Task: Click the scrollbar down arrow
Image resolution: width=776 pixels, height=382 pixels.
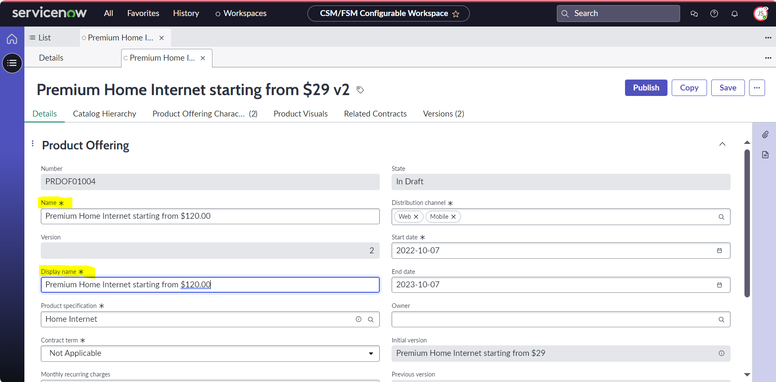Action: point(747,375)
